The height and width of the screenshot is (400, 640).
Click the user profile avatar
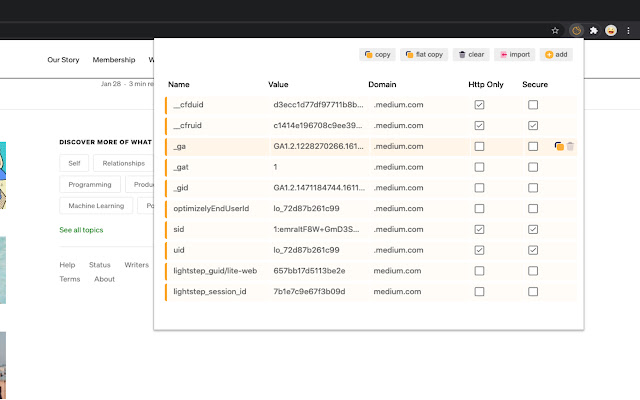point(610,30)
